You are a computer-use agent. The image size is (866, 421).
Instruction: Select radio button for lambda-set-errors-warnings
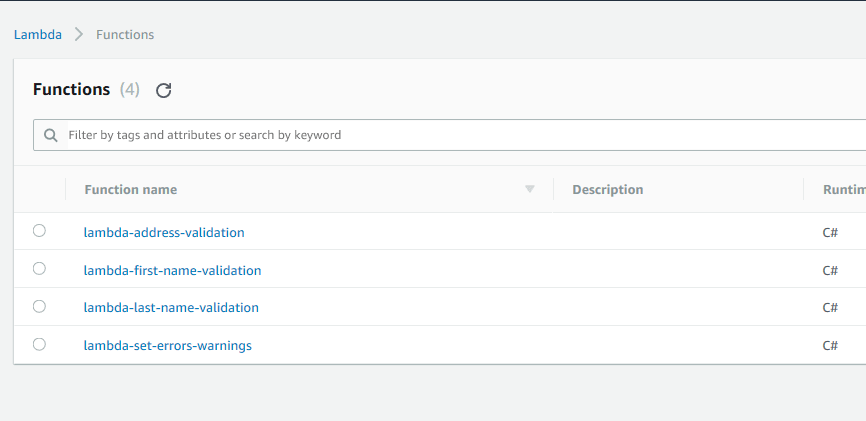tap(39, 344)
